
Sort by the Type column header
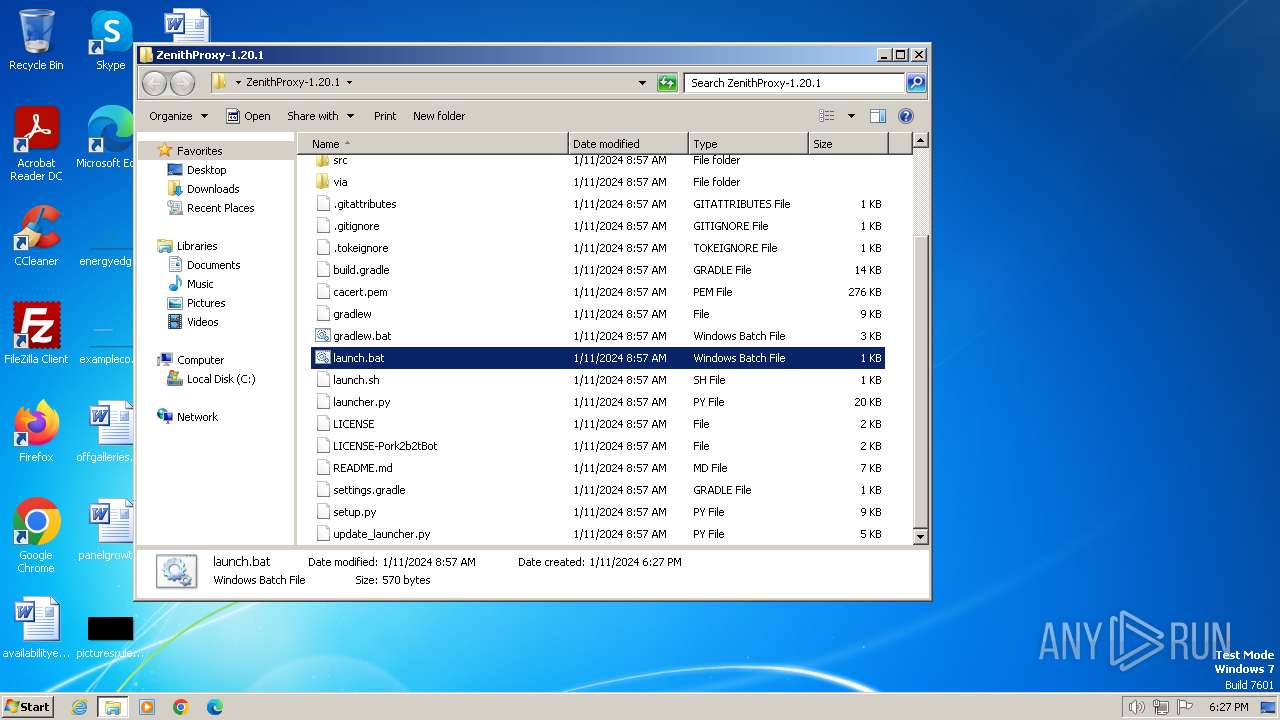coord(748,144)
